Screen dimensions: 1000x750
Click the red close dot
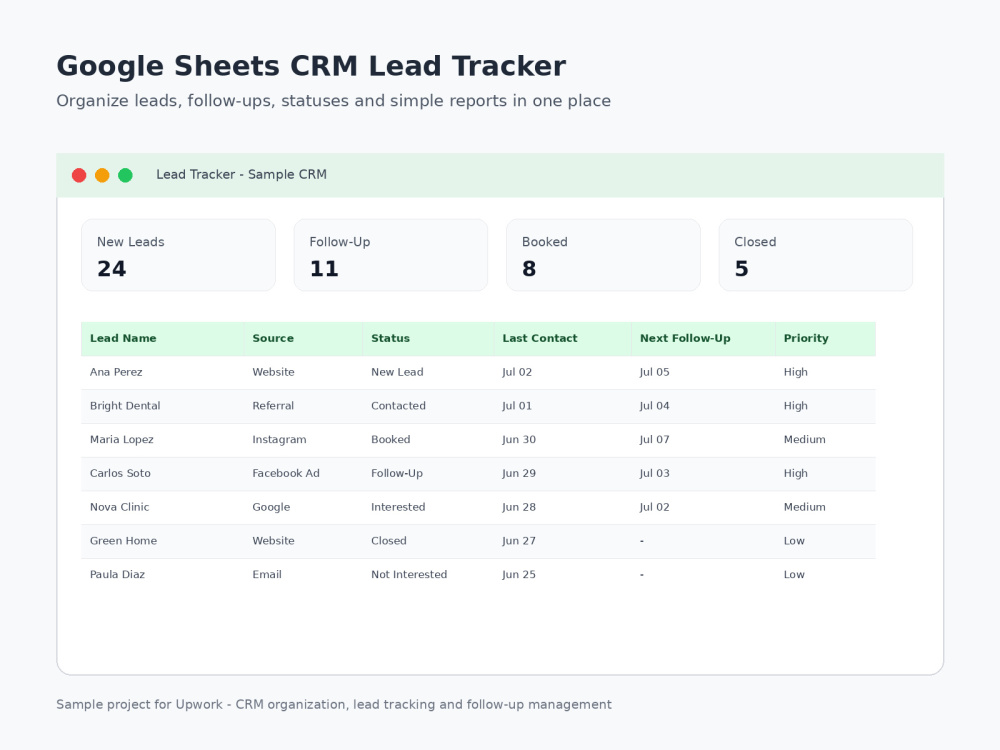click(79, 175)
